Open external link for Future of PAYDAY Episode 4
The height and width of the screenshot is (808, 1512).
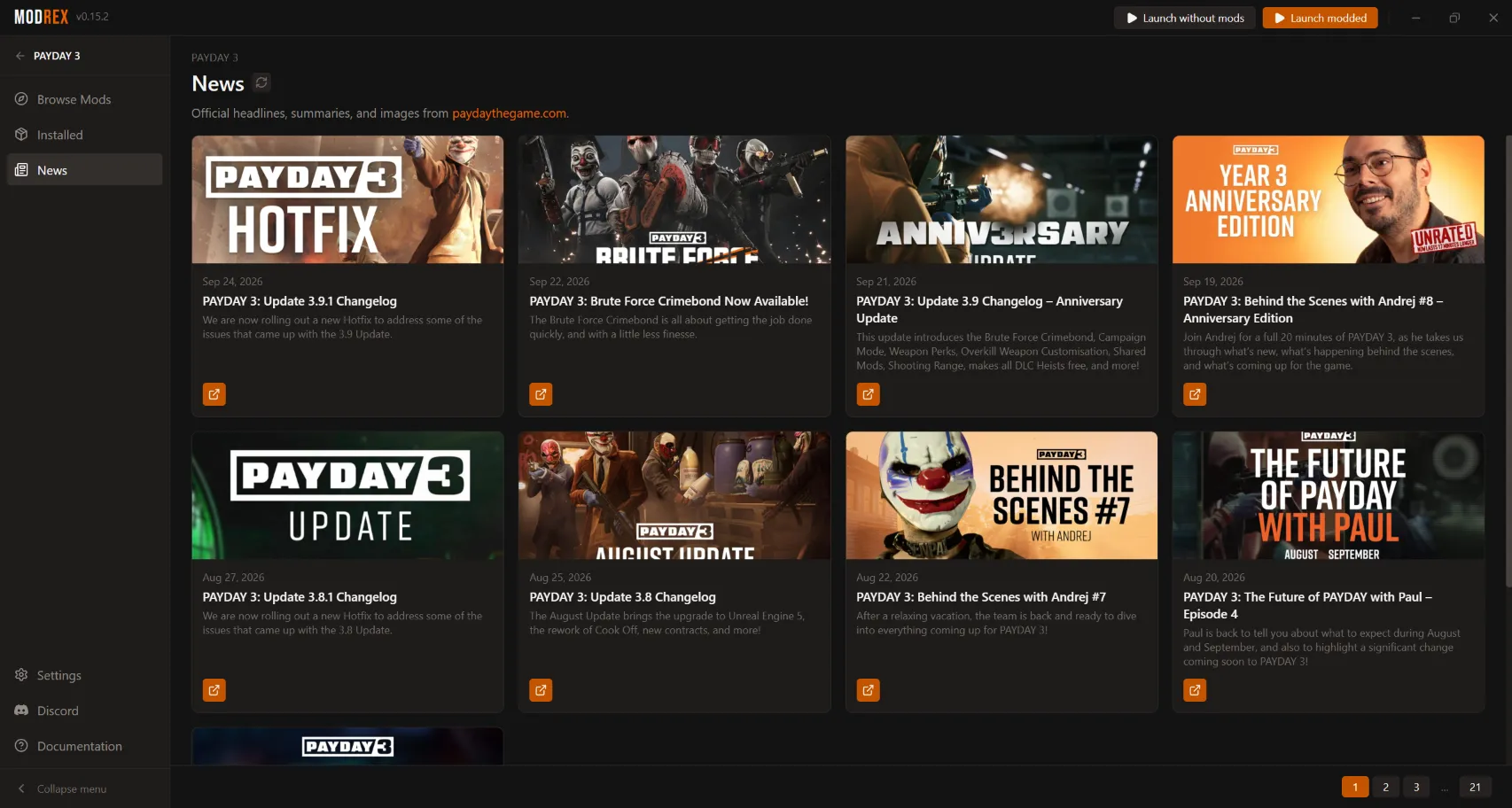[1195, 690]
